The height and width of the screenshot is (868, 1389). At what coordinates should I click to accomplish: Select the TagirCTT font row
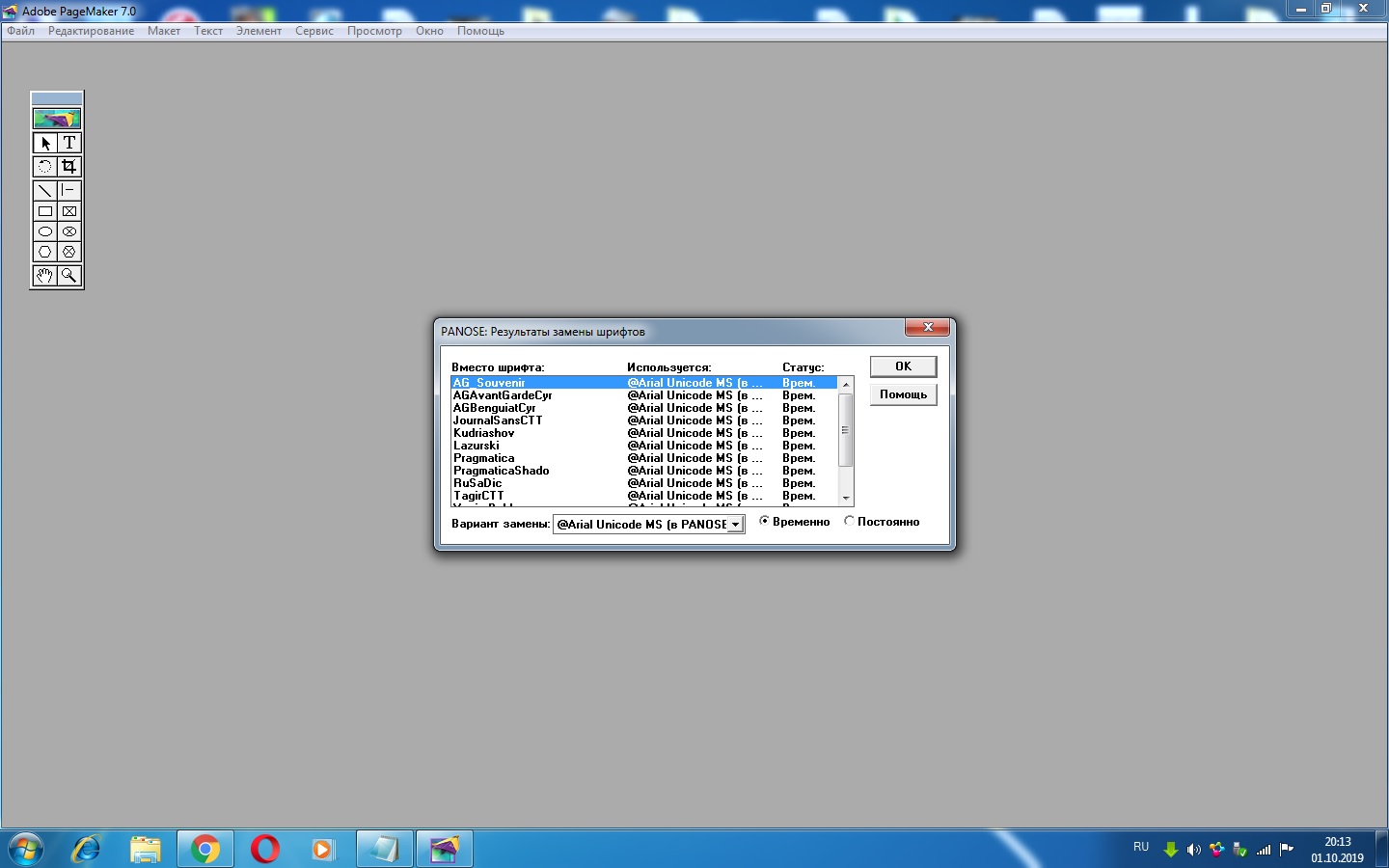pyautogui.click(x=643, y=496)
